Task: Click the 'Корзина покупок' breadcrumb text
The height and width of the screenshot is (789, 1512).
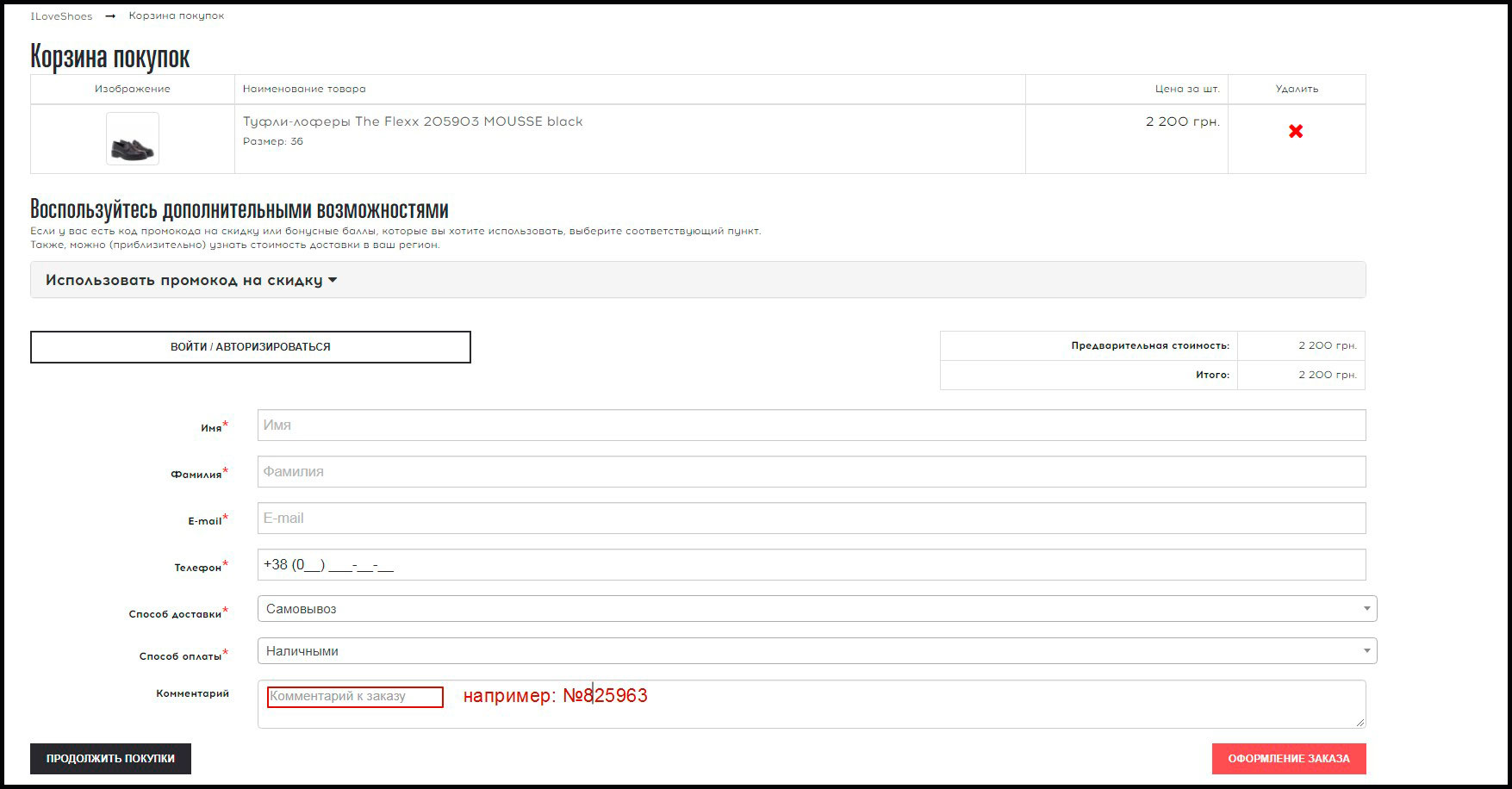Action: pos(177,16)
